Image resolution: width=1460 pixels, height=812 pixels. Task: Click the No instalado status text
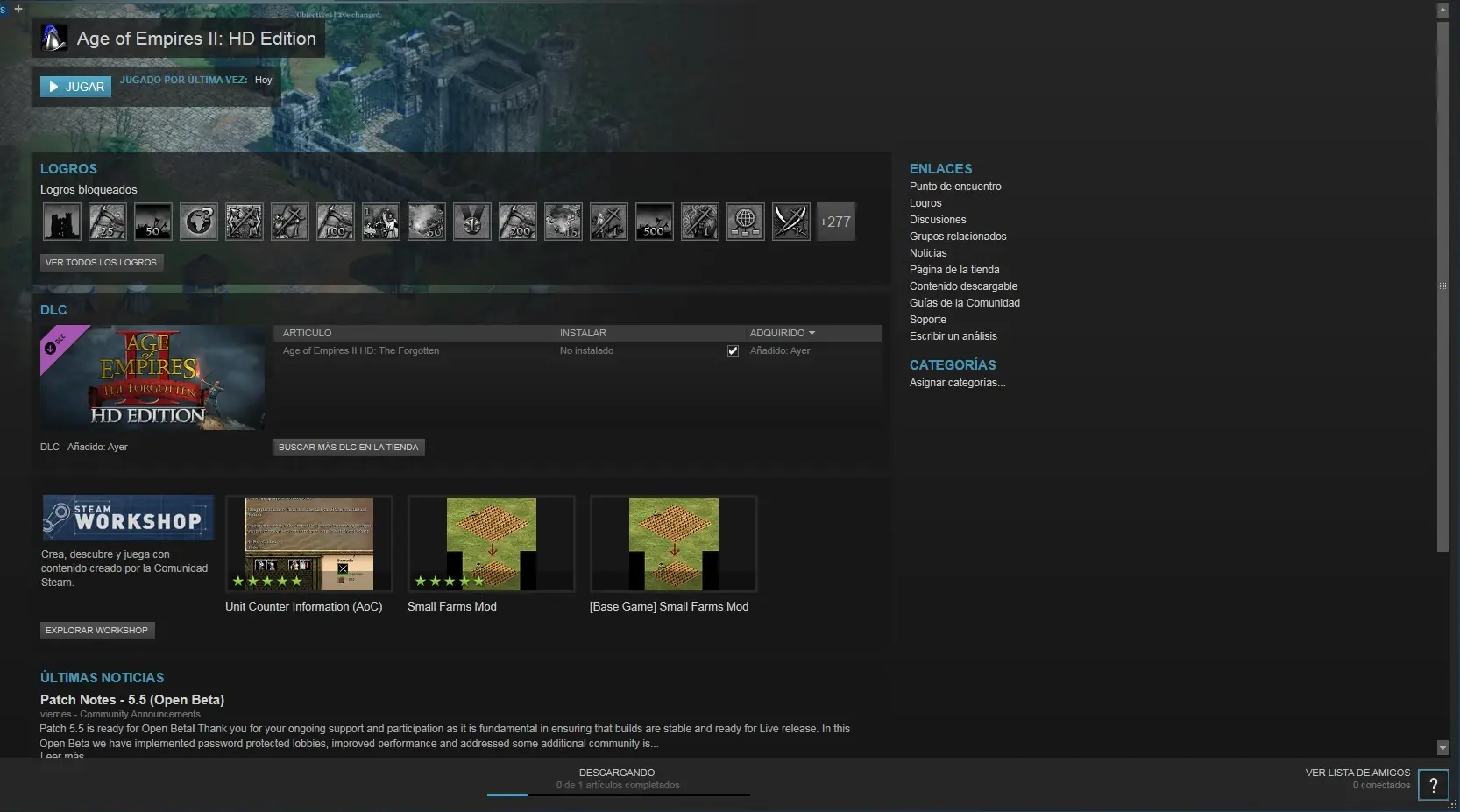(x=587, y=350)
